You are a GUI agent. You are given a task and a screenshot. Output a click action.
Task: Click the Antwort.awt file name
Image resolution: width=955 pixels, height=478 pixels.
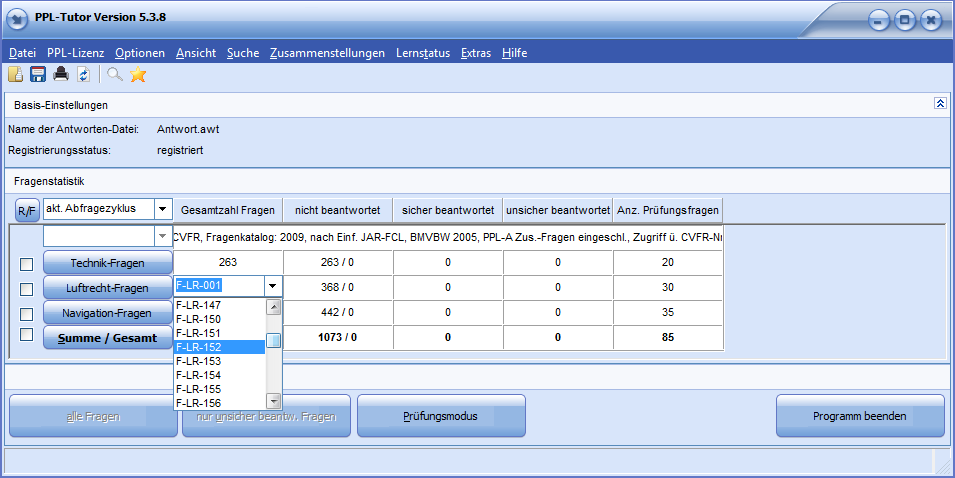click(x=188, y=129)
